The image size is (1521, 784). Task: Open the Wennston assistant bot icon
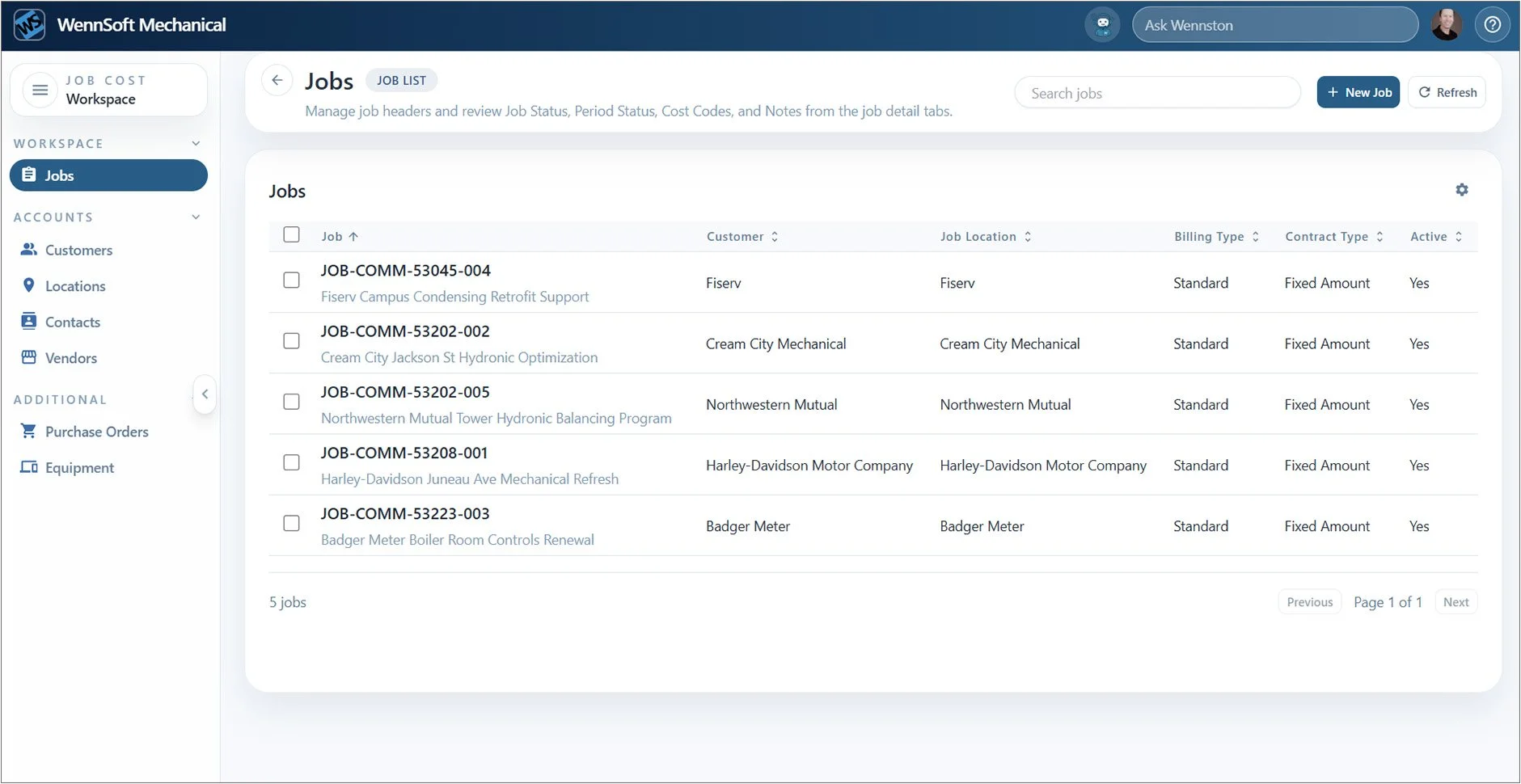[x=1102, y=25]
